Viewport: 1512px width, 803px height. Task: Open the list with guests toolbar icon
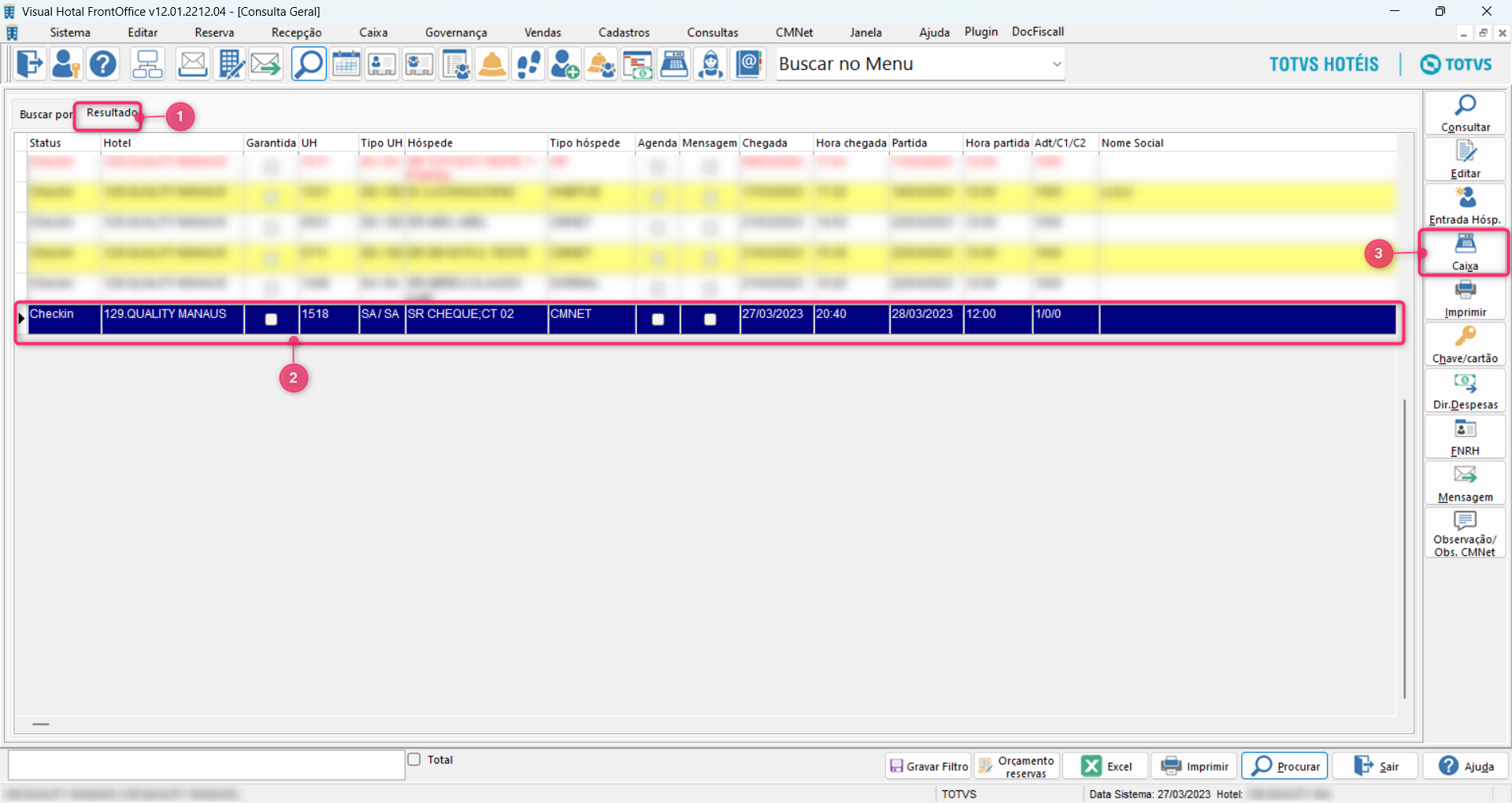(456, 64)
